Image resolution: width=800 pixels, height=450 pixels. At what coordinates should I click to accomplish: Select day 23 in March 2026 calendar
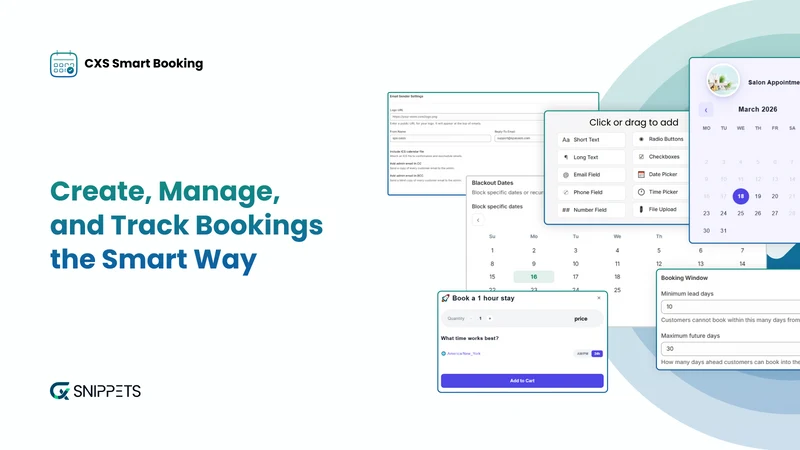point(706,213)
